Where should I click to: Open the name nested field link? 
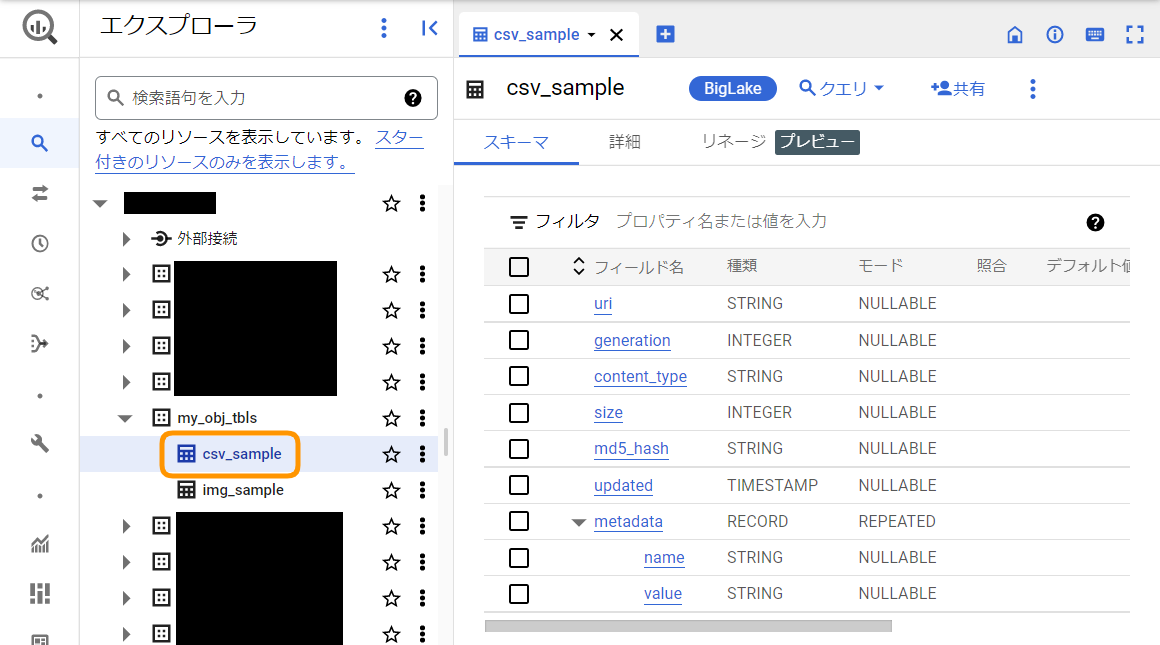pos(664,558)
